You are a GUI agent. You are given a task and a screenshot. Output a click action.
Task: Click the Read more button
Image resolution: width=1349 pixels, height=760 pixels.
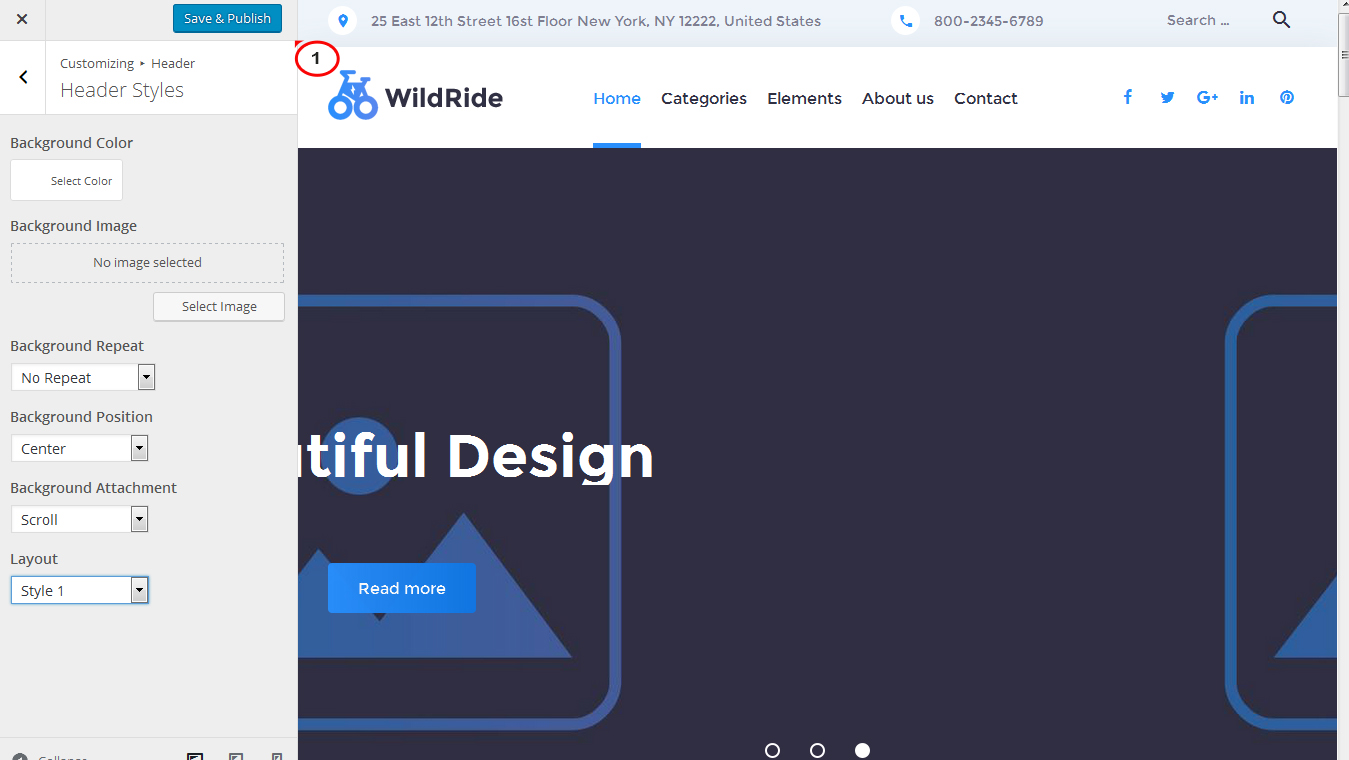click(402, 588)
